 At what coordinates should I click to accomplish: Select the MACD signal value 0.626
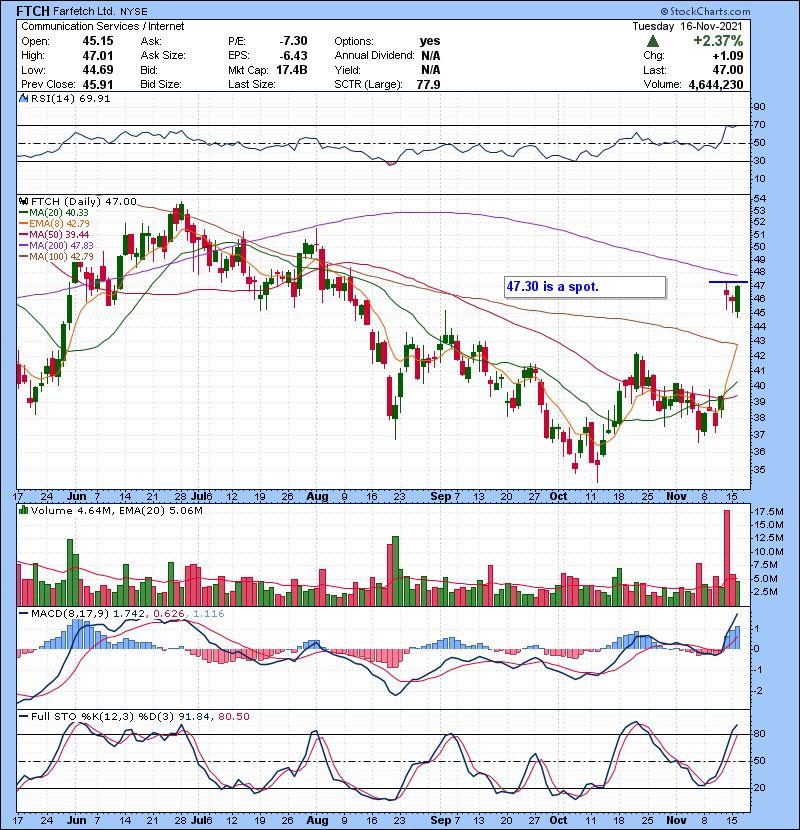pyautogui.click(x=169, y=614)
